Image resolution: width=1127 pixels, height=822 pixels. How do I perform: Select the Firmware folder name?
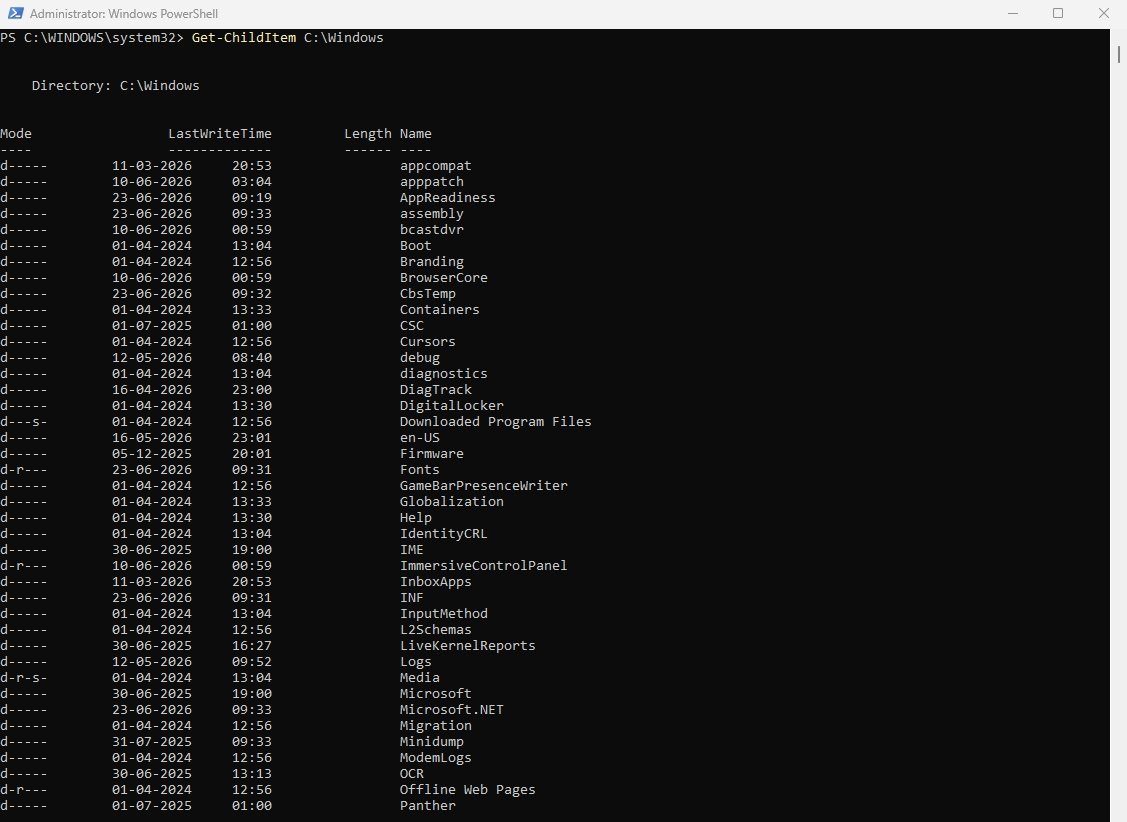[431, 453]
